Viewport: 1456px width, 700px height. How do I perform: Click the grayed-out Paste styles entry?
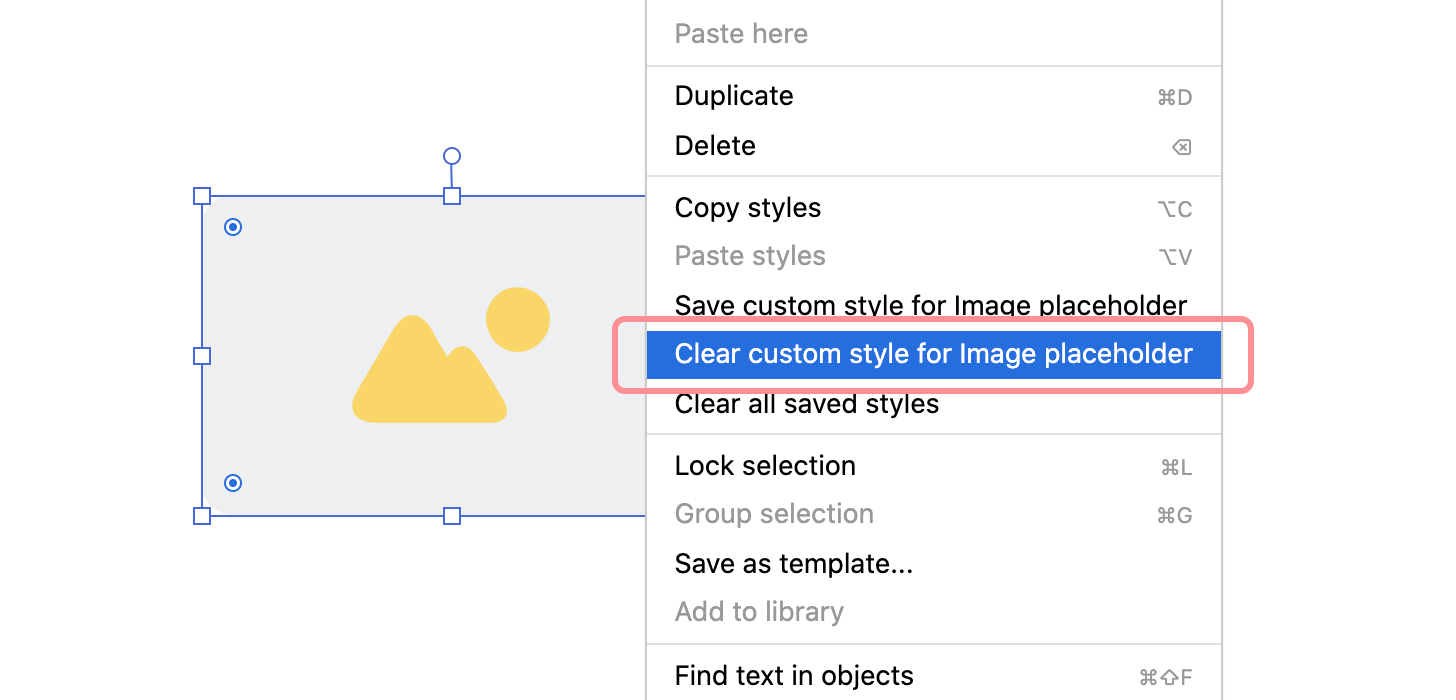tap(750, 255)
